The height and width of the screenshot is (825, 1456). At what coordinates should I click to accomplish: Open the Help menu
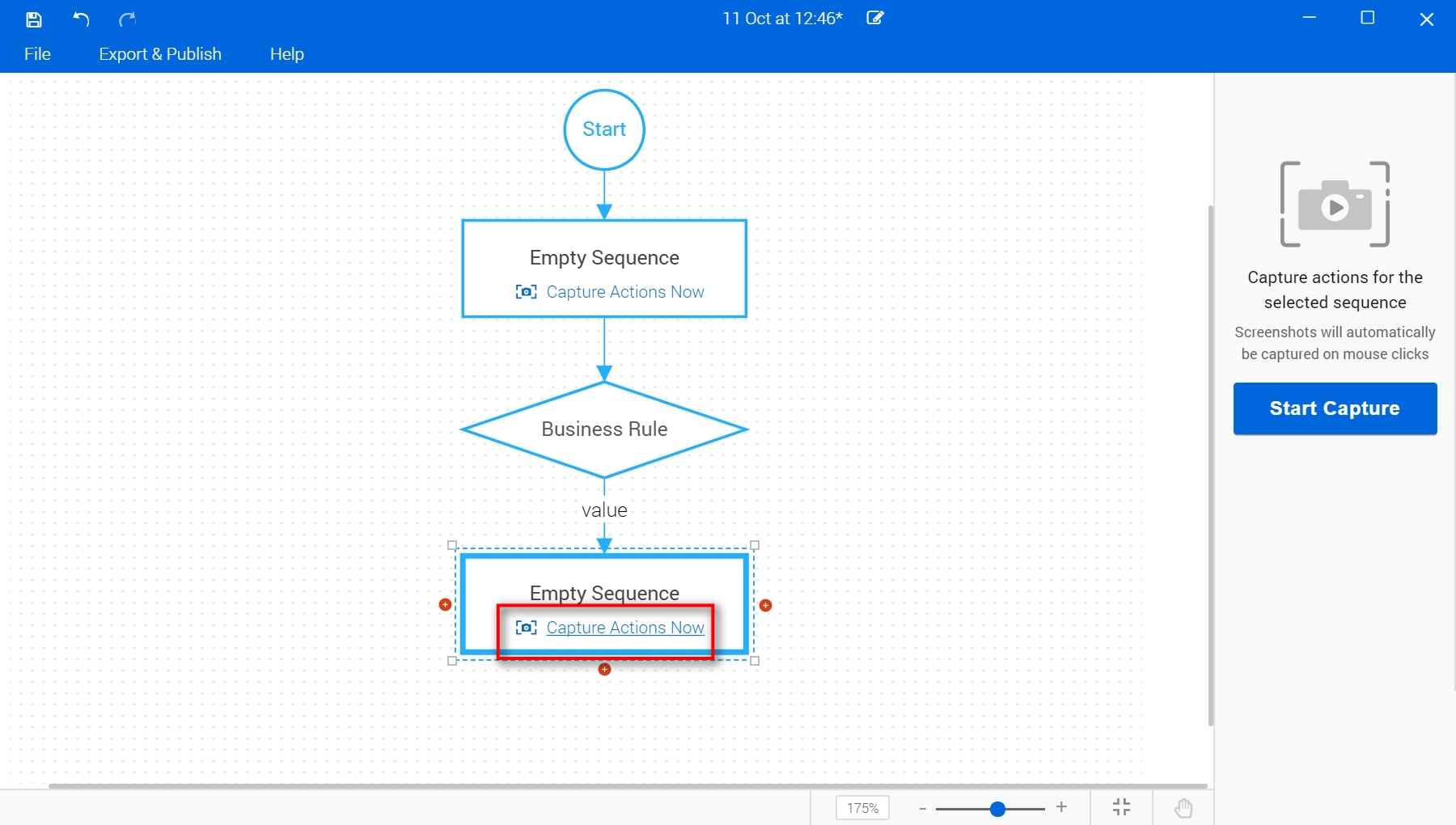287,54
